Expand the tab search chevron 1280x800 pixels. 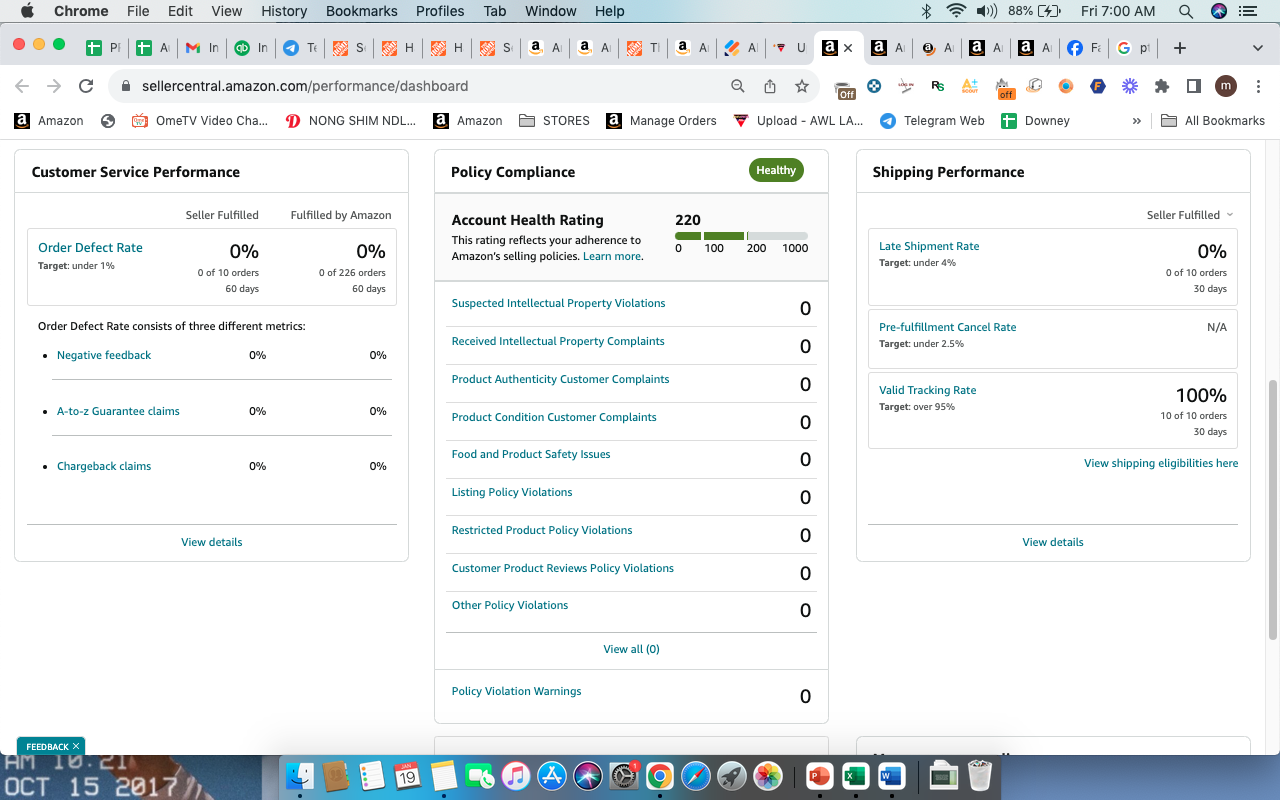click(x=1257, y=48)
